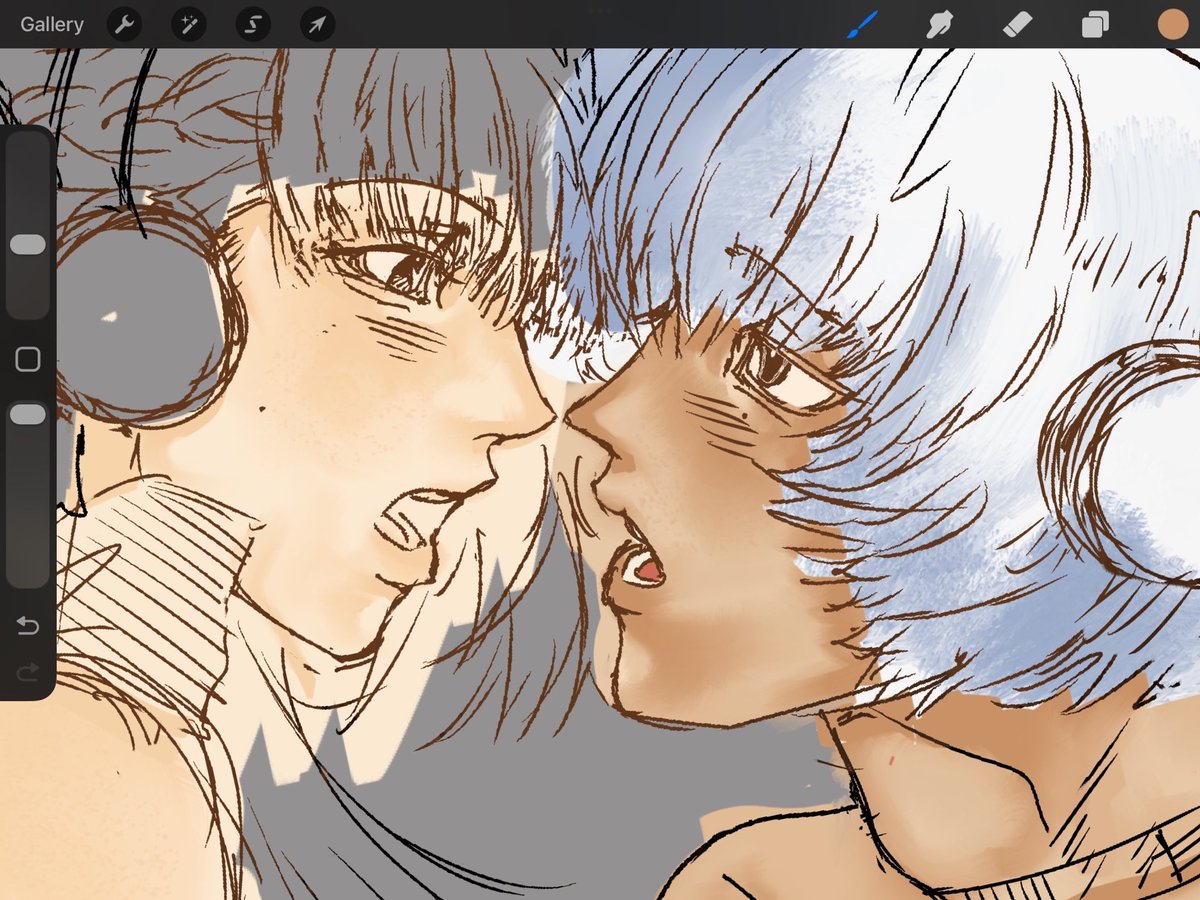
Task: Open the Adjustments magic wand menu
Action: click(188, 24)
